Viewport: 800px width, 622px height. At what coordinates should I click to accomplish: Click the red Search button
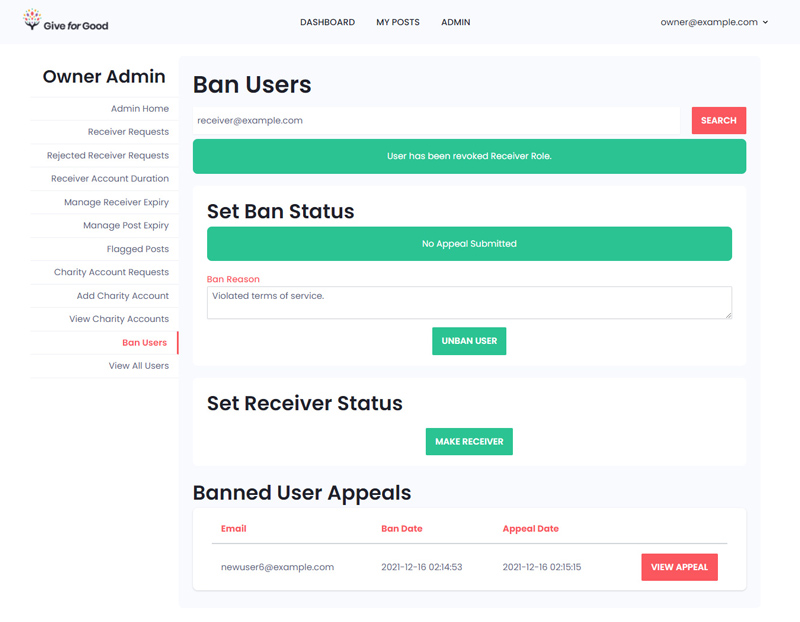tap(718, 120)
